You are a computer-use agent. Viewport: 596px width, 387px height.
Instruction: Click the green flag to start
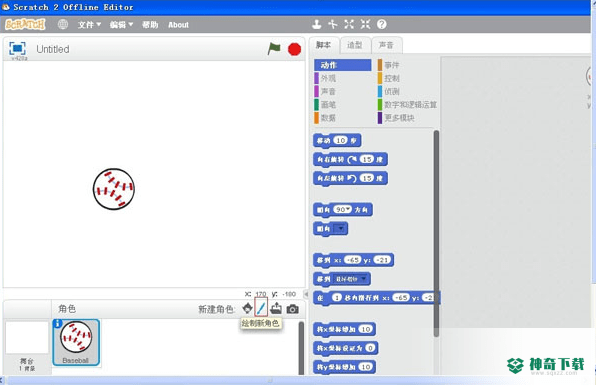(x=274, y=49)
